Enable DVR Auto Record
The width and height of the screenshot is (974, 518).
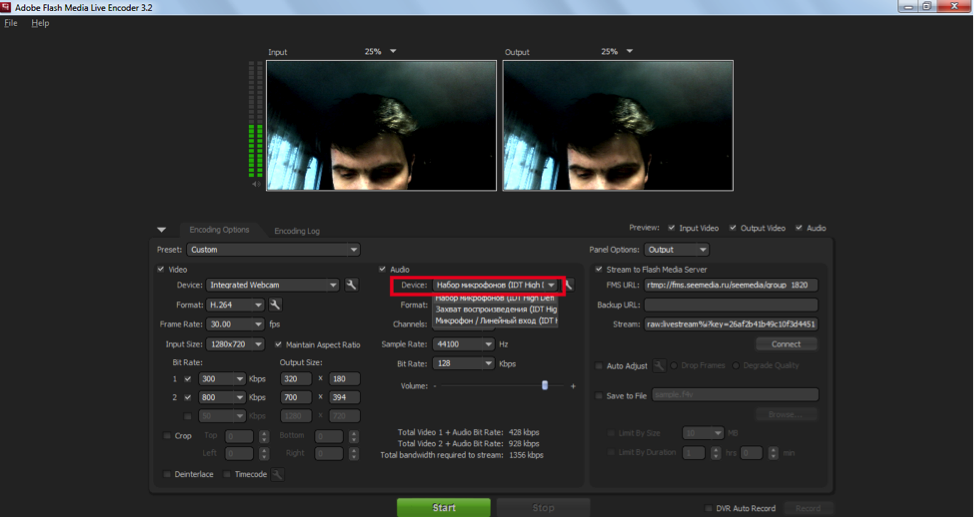click(708, 508)
